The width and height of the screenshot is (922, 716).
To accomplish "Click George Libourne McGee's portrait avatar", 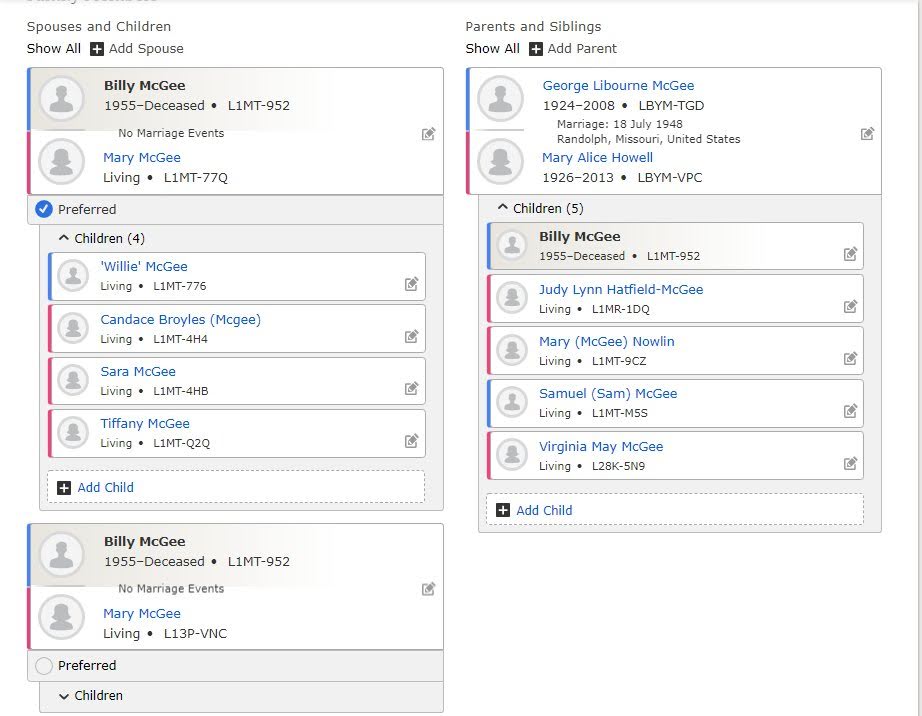I will [500, 98].
